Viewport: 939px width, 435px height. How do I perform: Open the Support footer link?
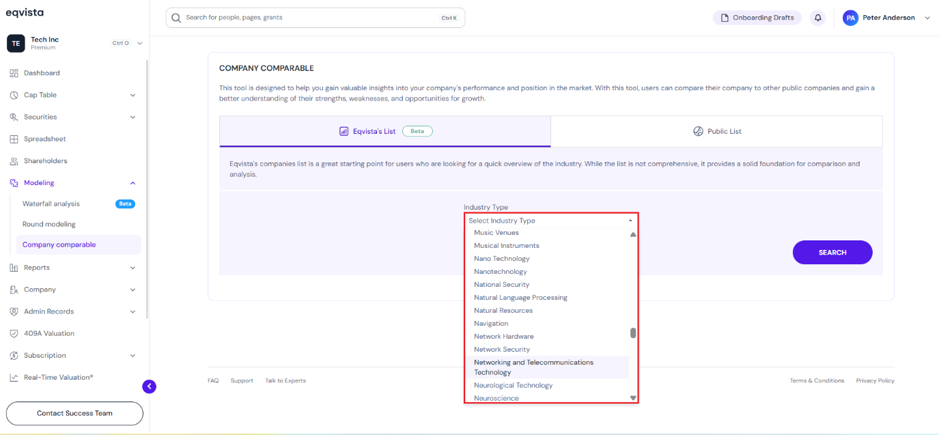coord(242,380)
